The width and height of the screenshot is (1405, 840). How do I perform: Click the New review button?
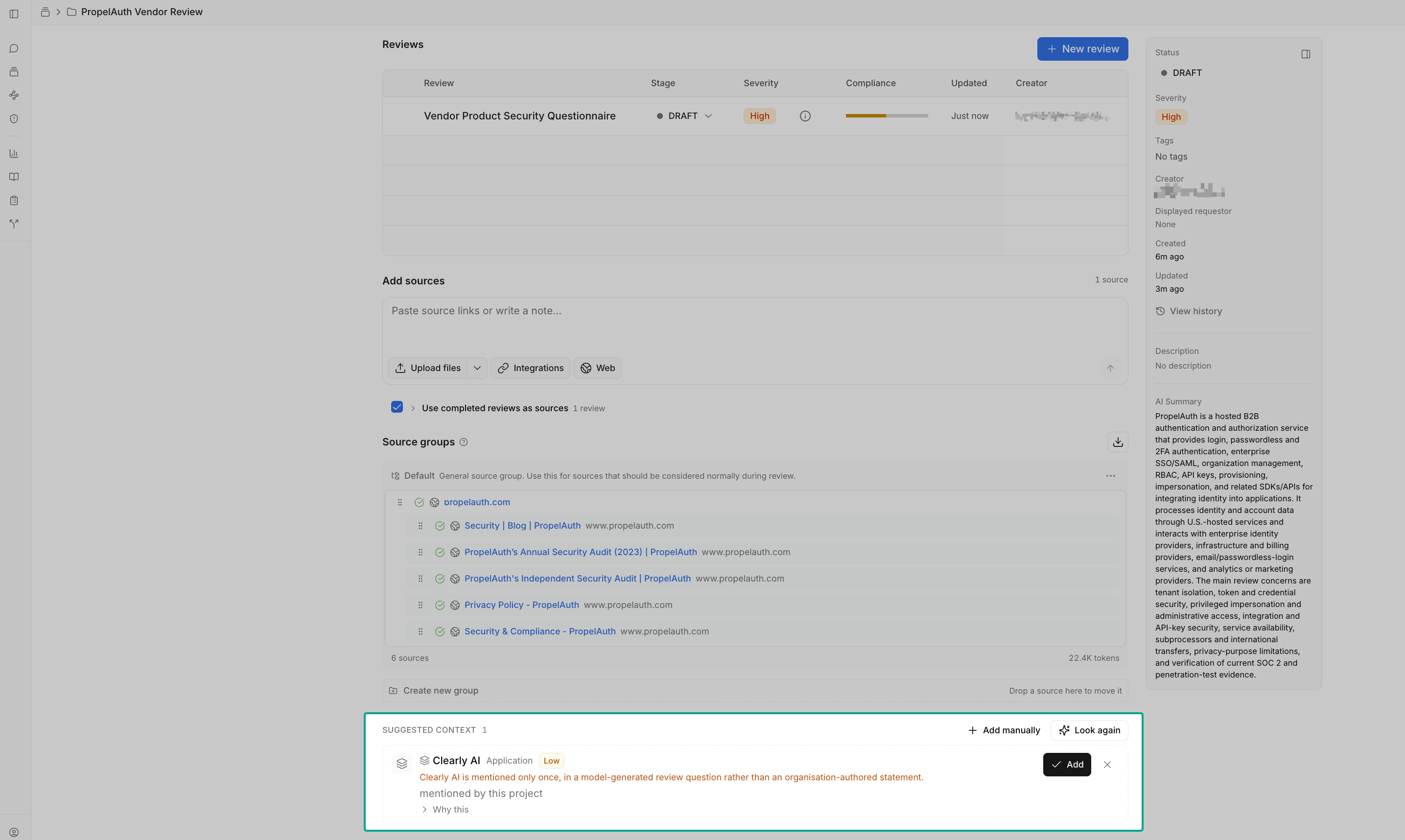pos(1082,49)
